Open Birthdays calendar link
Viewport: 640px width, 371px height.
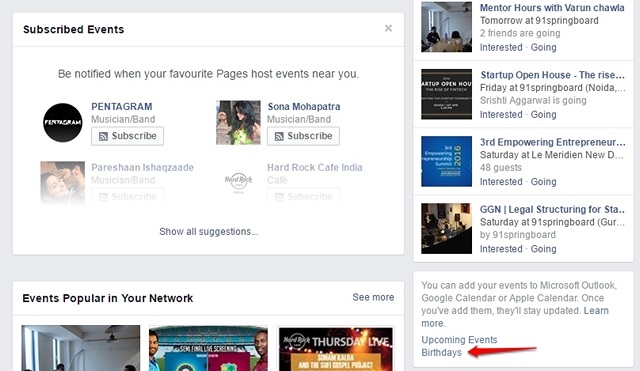[x=441, y=352]
